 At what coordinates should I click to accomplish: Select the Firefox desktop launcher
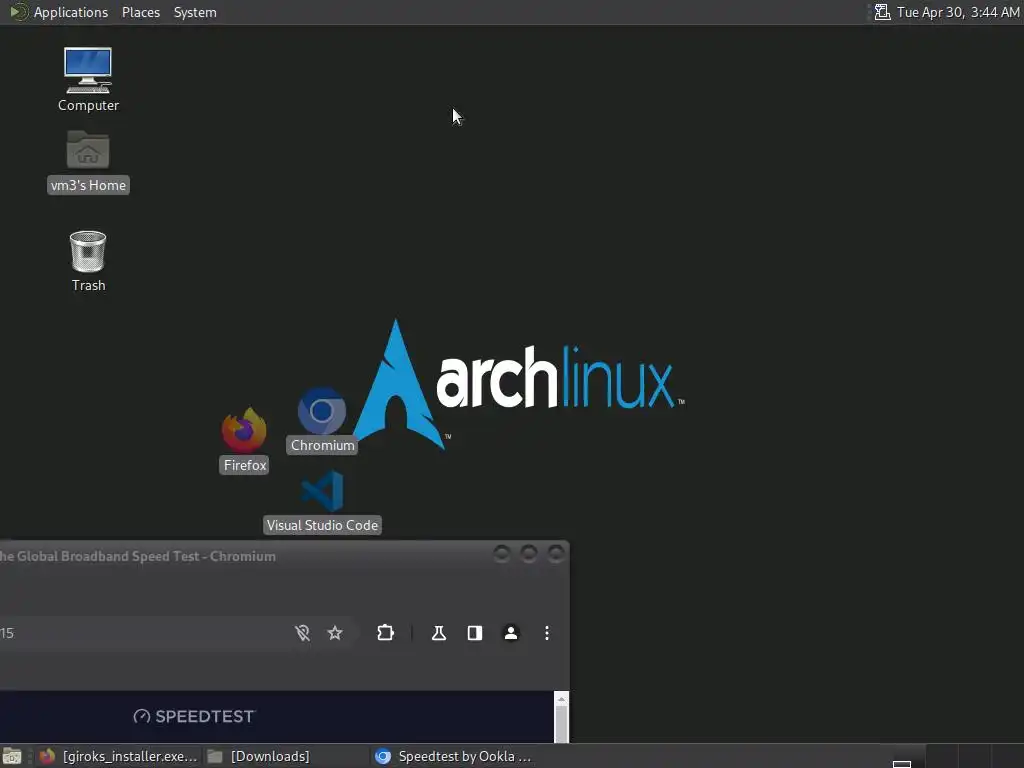[x=244, y=441]
